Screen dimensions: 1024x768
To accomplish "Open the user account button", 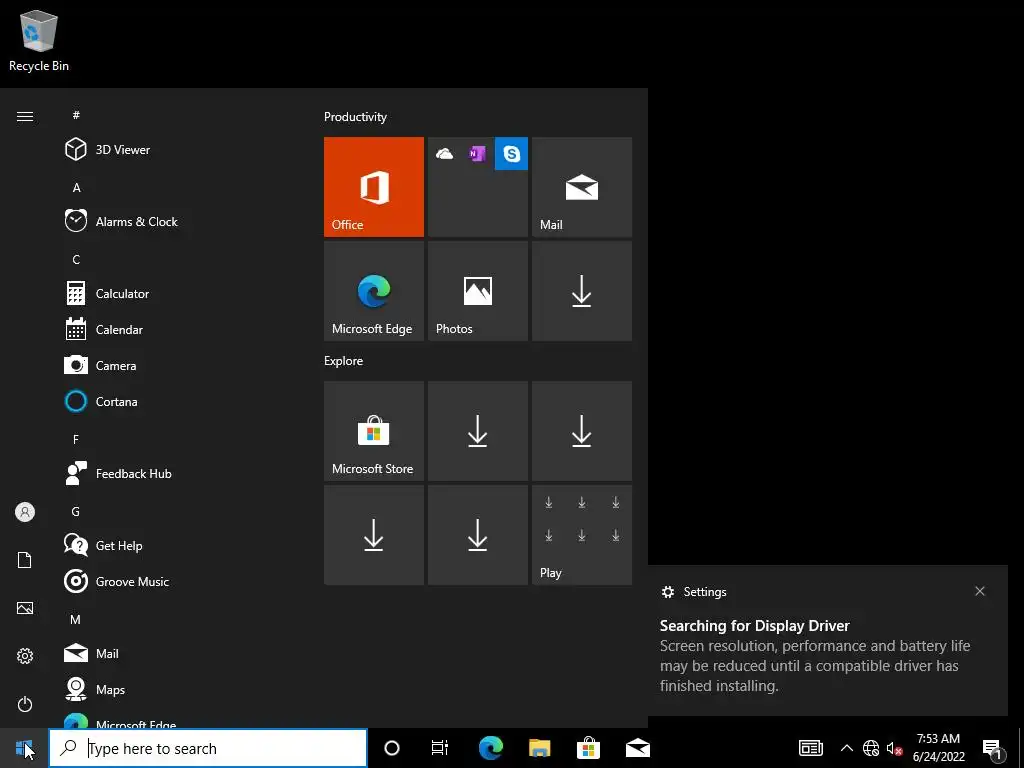I will (x=25, y=512).
